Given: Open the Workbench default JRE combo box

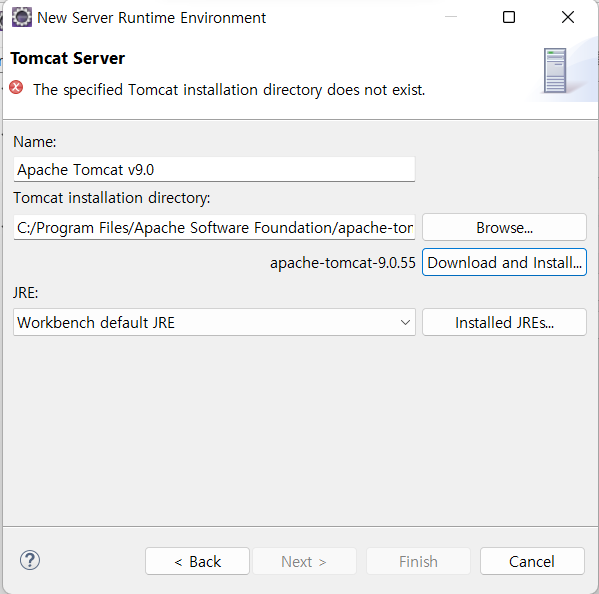Looking at the screenshot, I should coord(214,322).
